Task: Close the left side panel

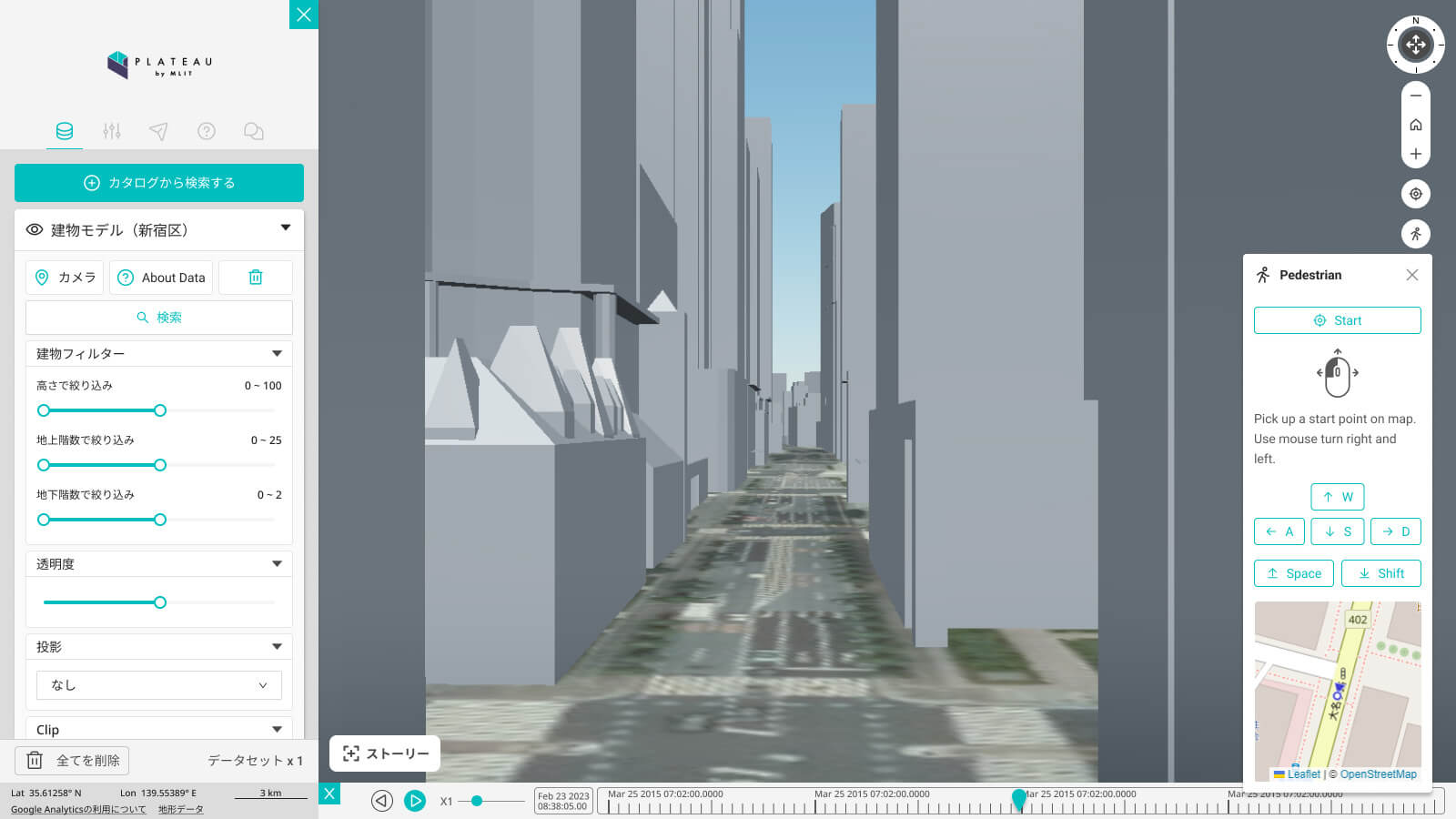Action: coord(304,15)
